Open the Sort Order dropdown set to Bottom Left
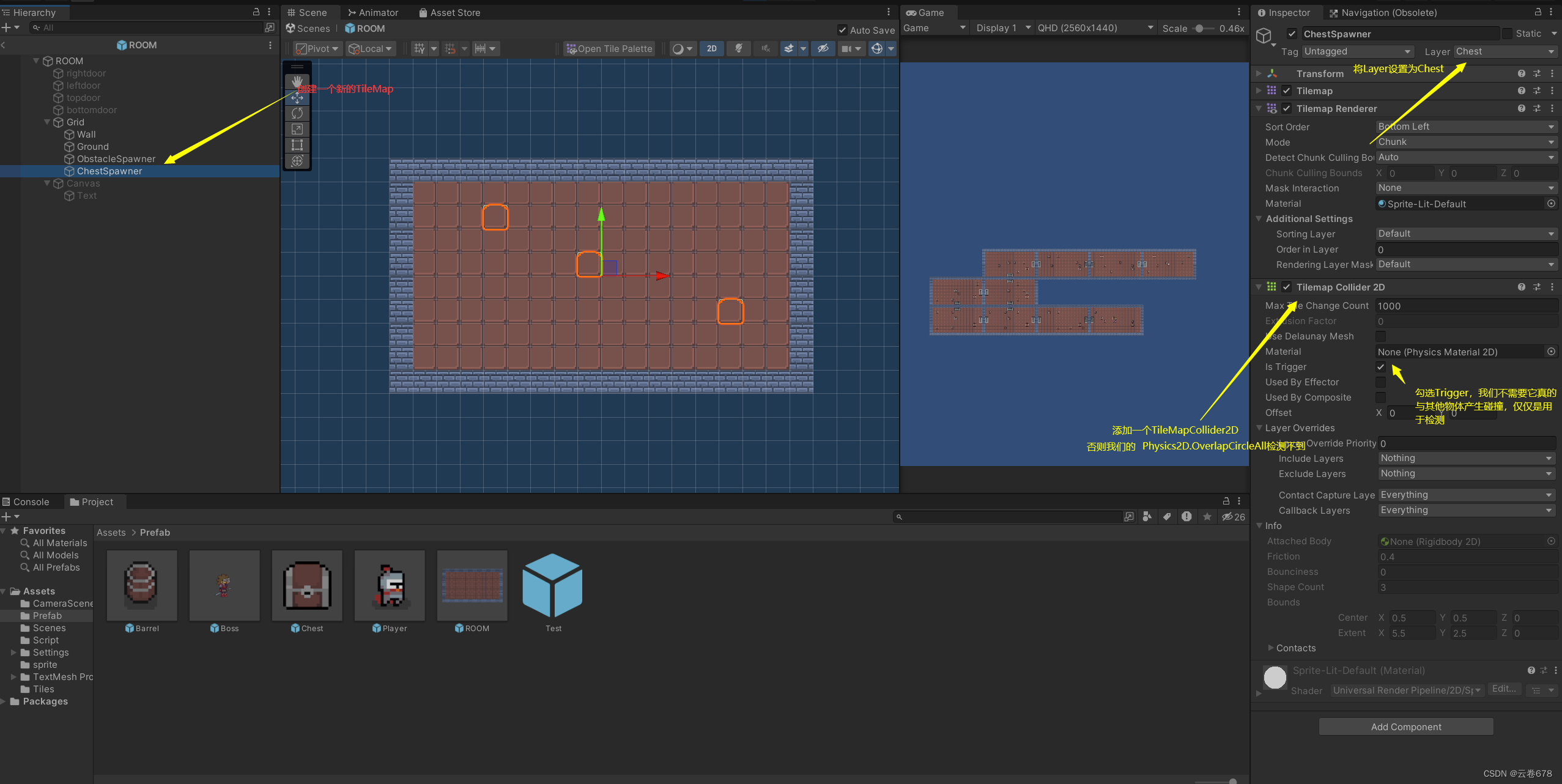Image resolution: width=1562 pixels, height=784 pixels. pos(1464,127)
